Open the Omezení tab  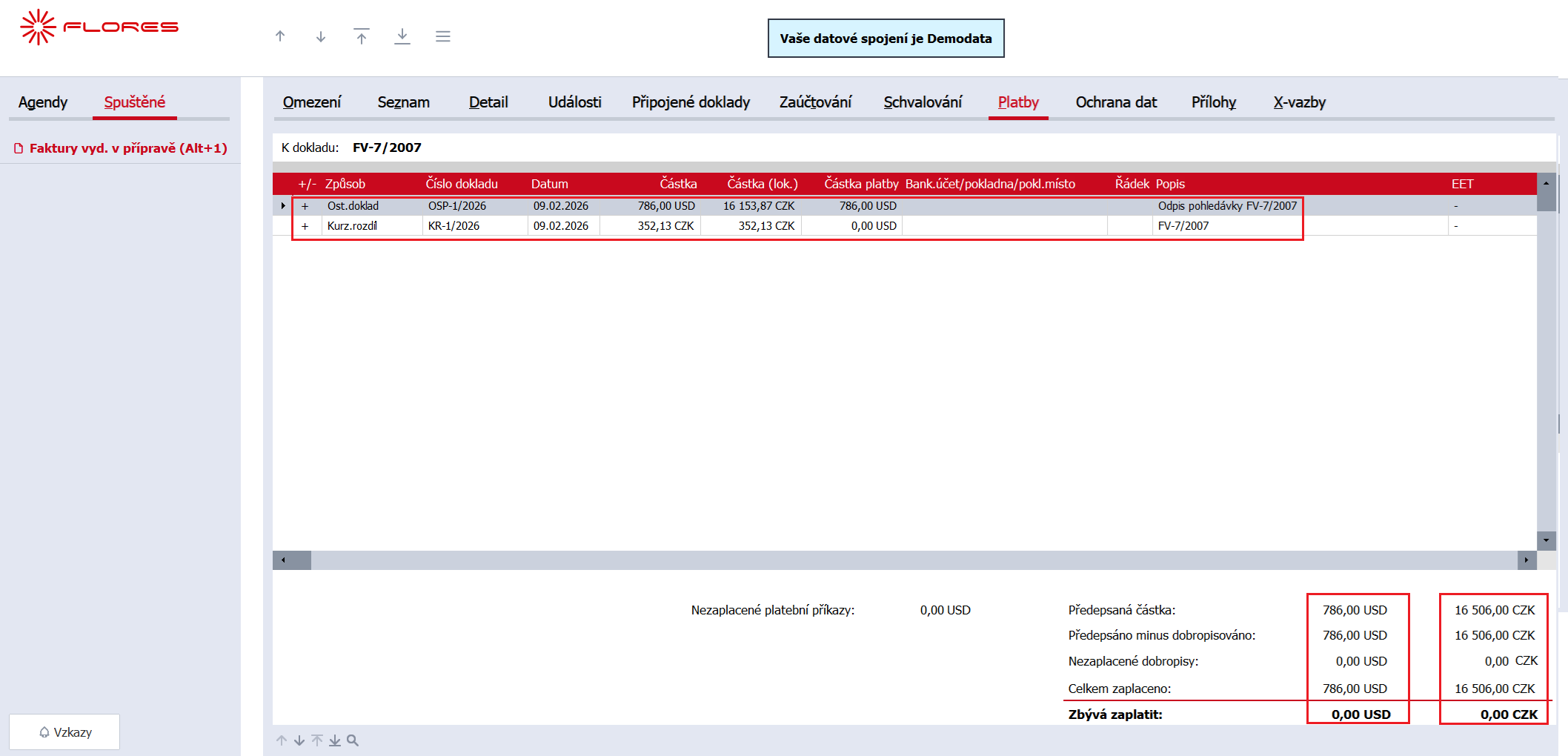312,102
